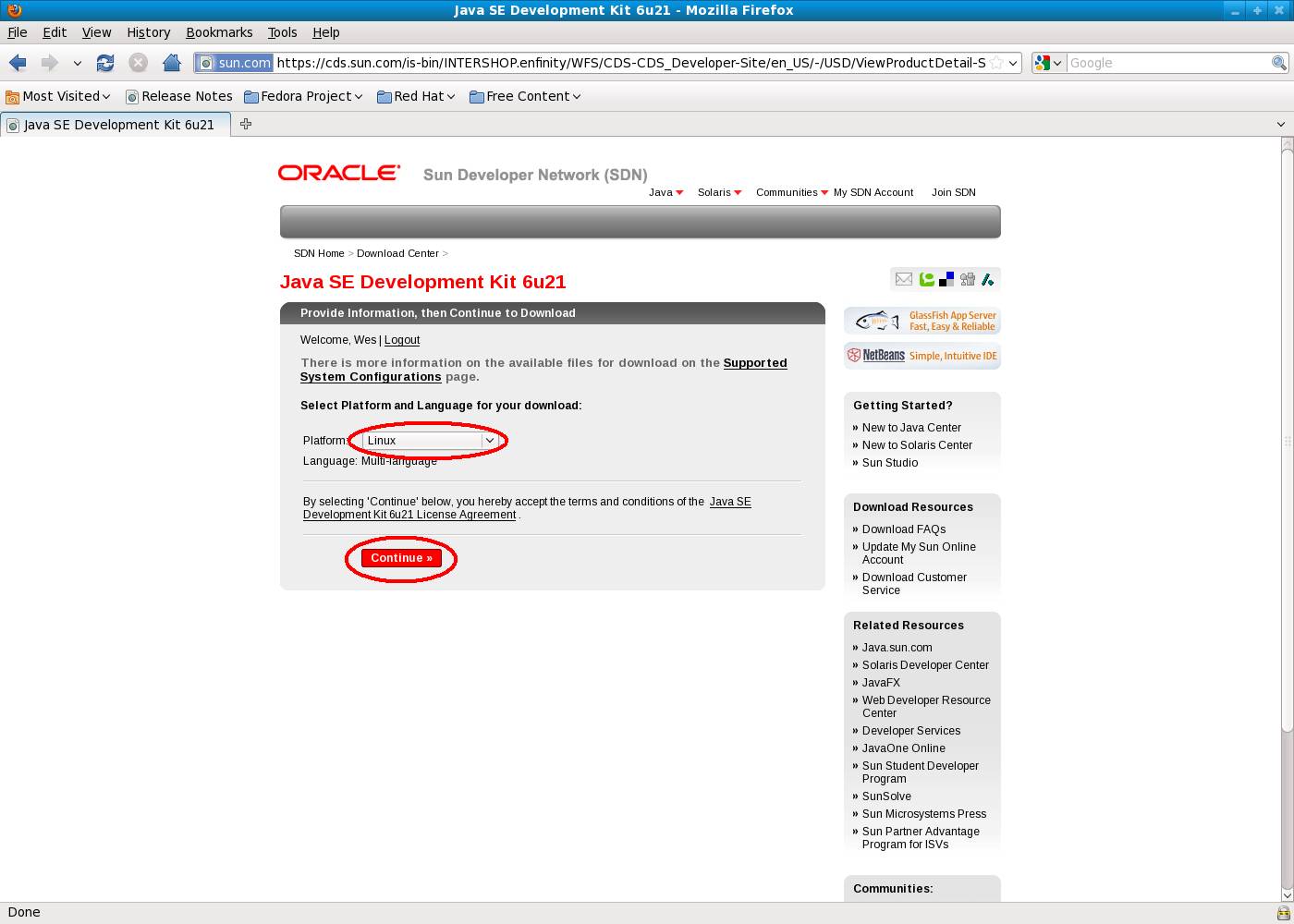The width and height of the screenshot is (1294, 924).
Task: Open the Solaris dropdown in SDN navigation
Action: click(x=719, y=192)
